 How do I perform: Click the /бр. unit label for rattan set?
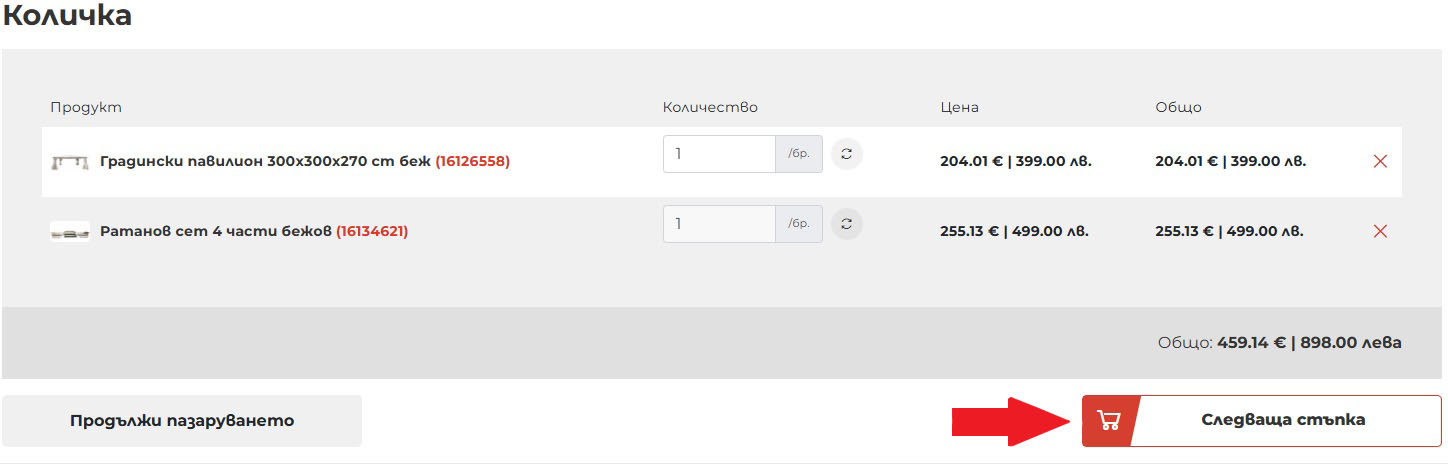point(799,224)
